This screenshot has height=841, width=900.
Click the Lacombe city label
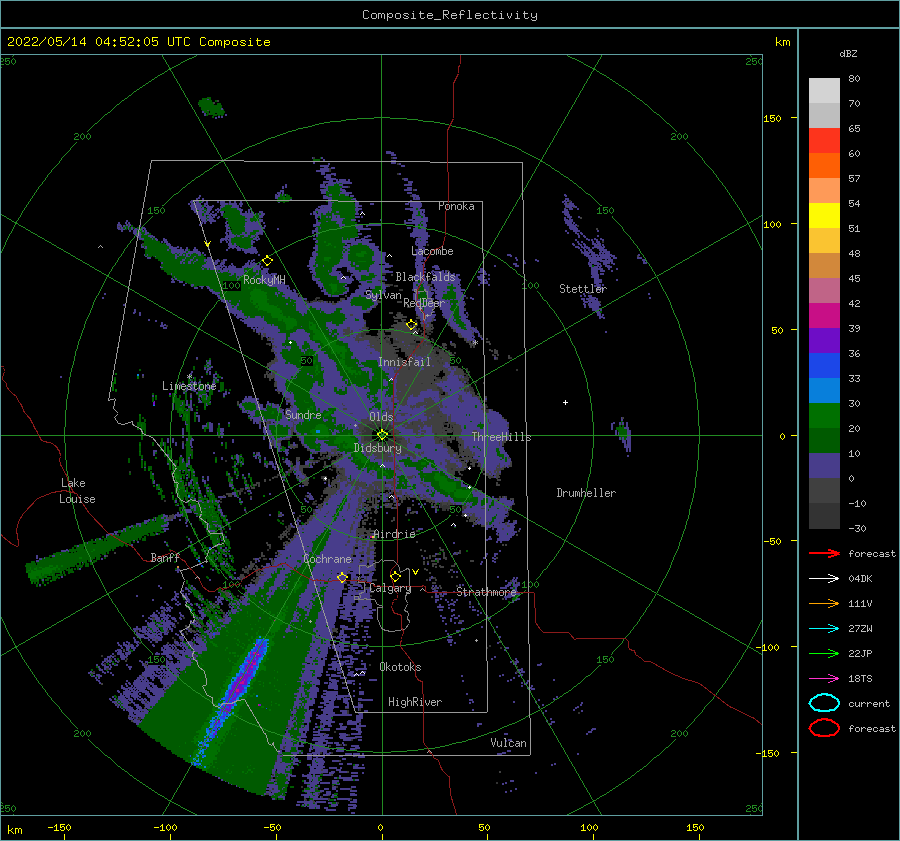[432, 251]
